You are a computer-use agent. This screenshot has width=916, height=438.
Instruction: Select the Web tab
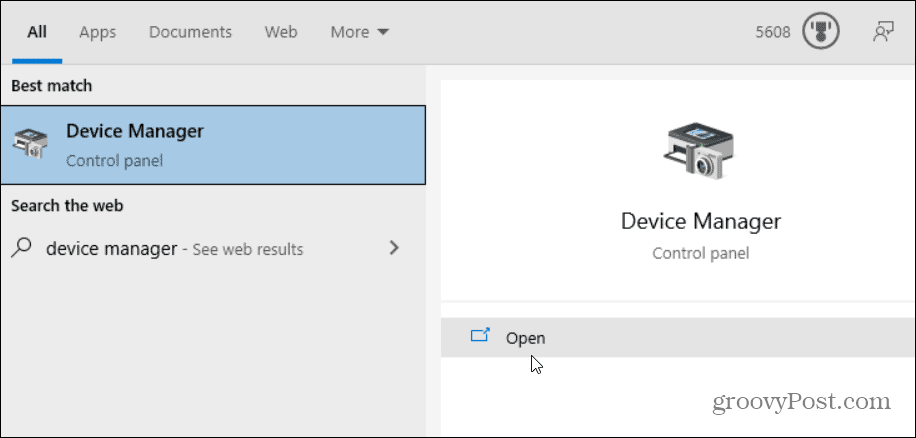tap(281, 32)
